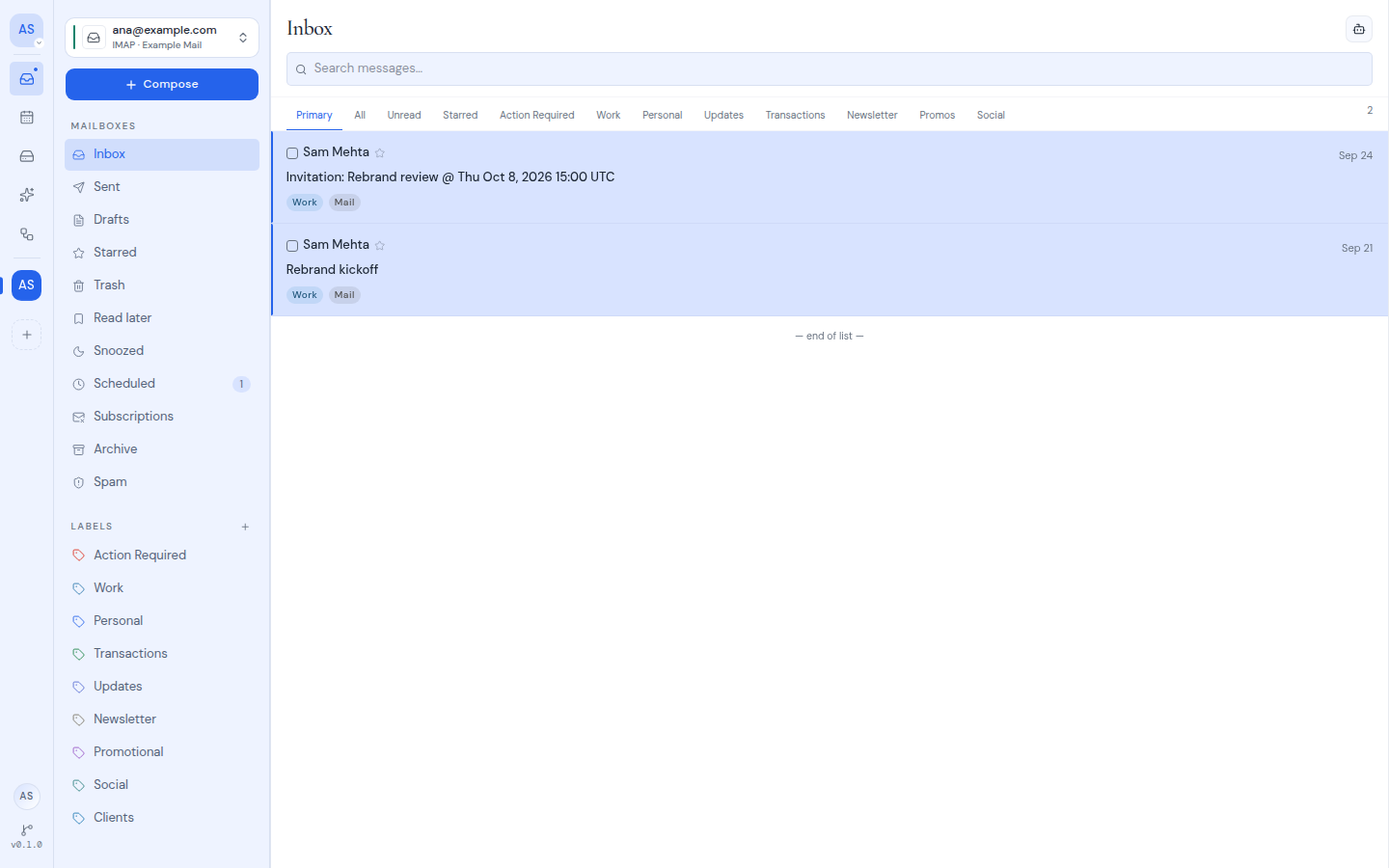Open the Newsletter label in sidebar
This screenshot has height=868, width=1389.
pos(162,719)
